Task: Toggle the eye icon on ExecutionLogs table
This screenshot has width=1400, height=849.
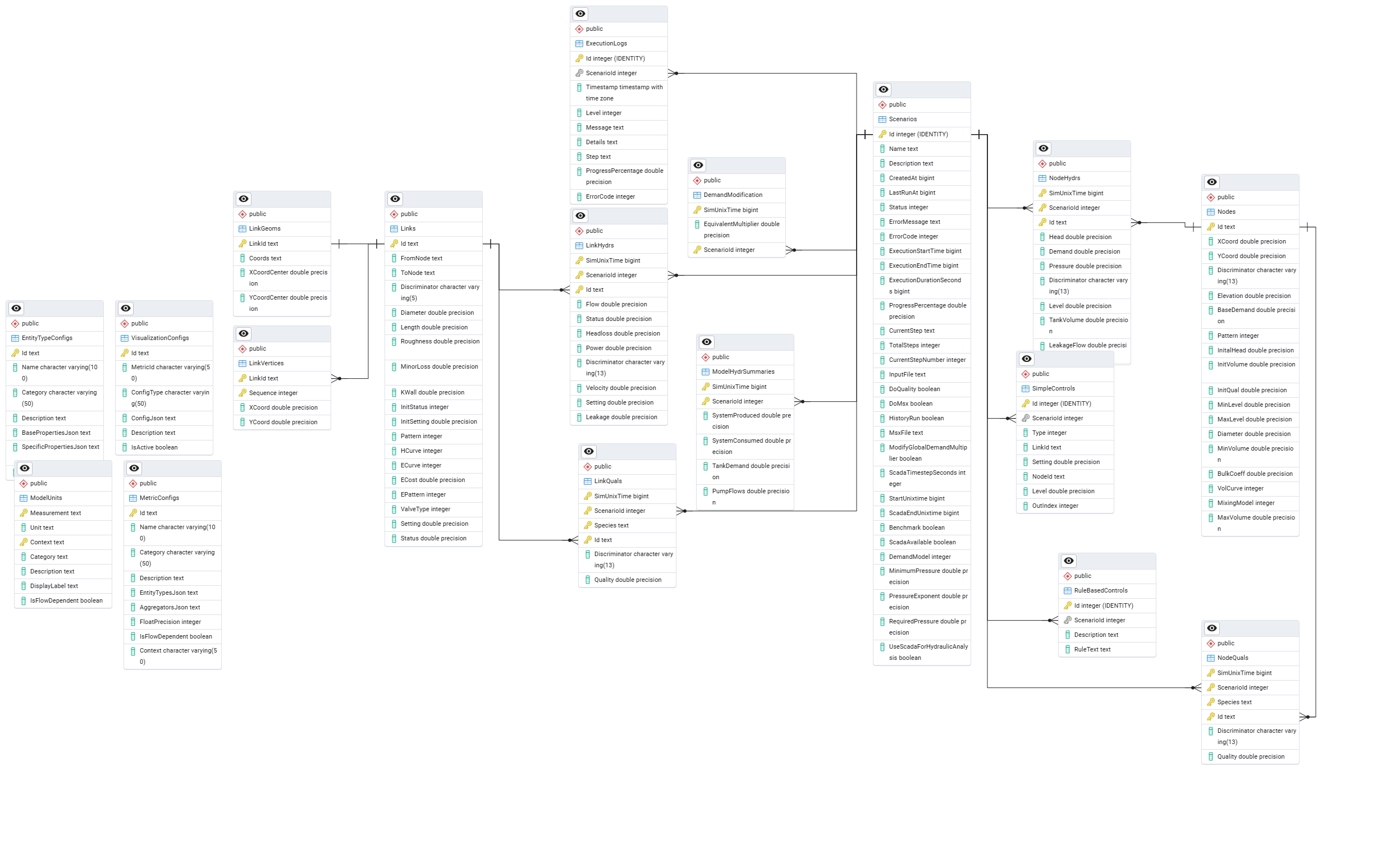Action: 580,13
